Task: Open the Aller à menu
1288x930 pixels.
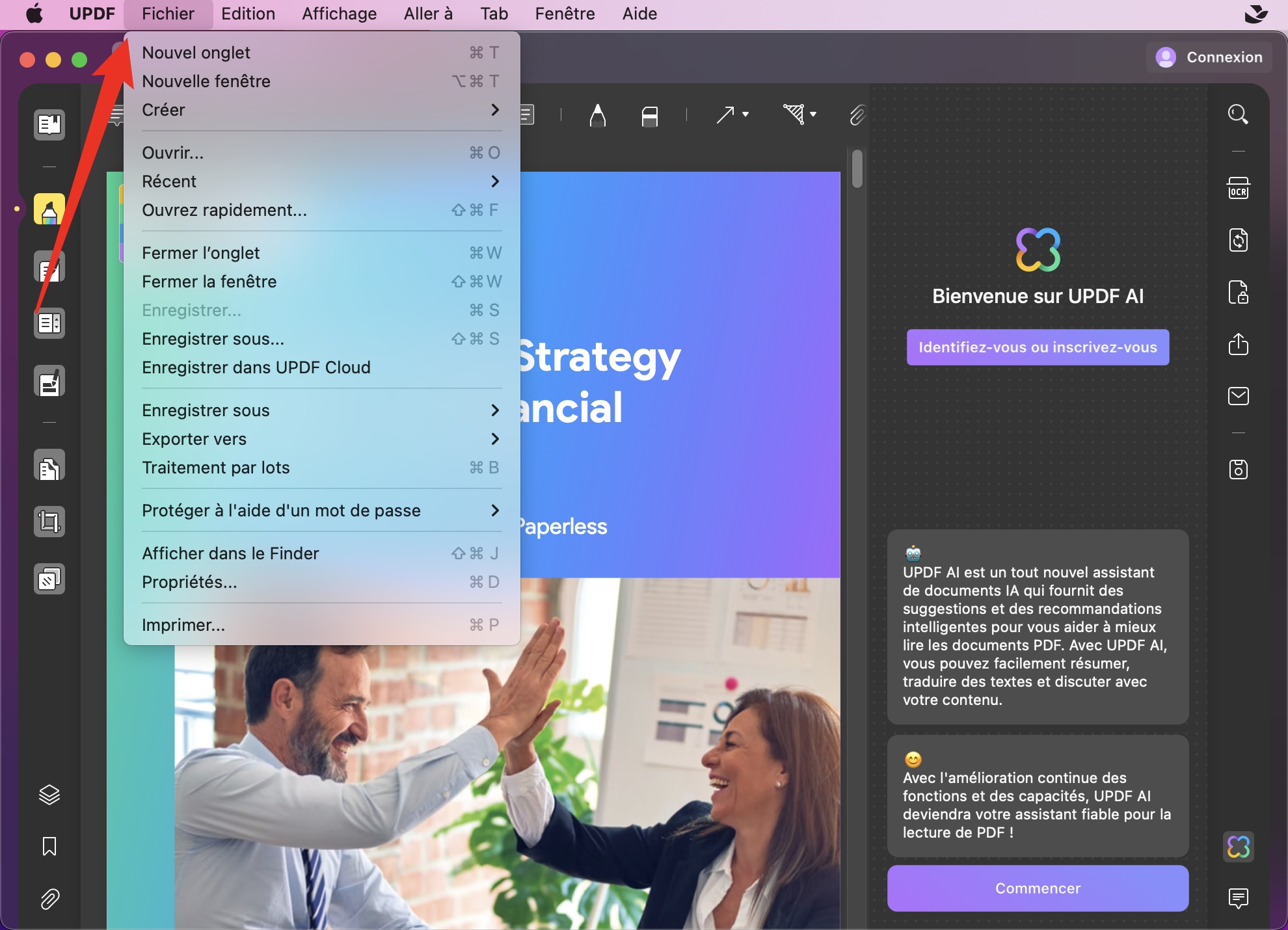Action: [428, 14]
